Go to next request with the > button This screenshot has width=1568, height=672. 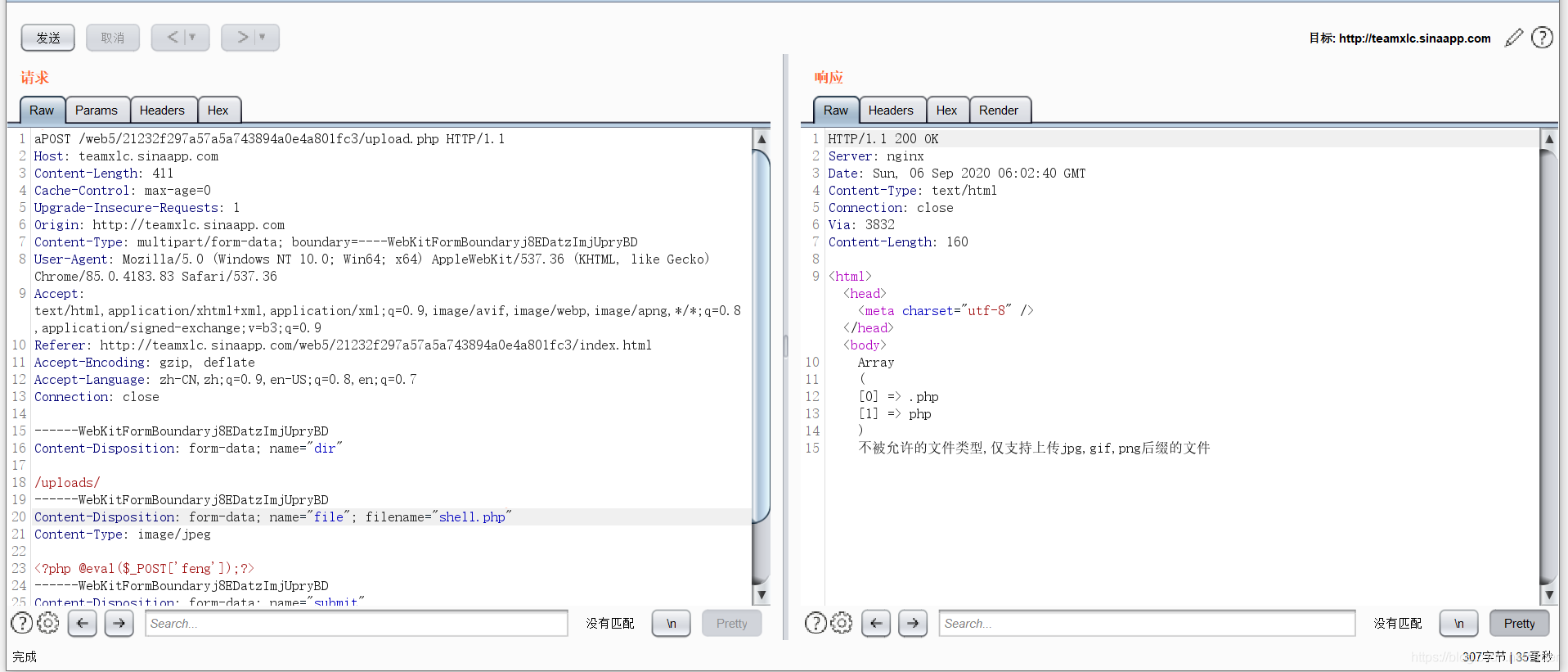tap(242, 37)
